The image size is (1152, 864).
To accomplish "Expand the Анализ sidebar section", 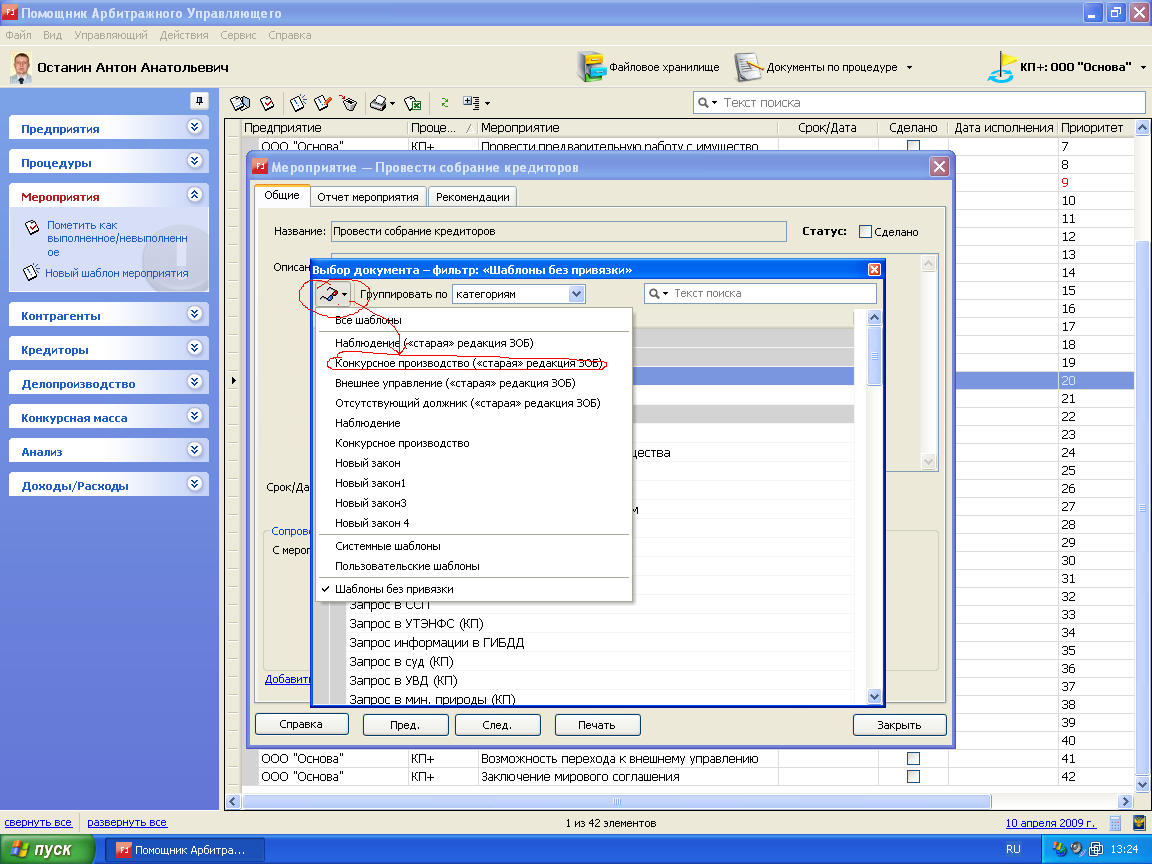I will pos(195,450).
